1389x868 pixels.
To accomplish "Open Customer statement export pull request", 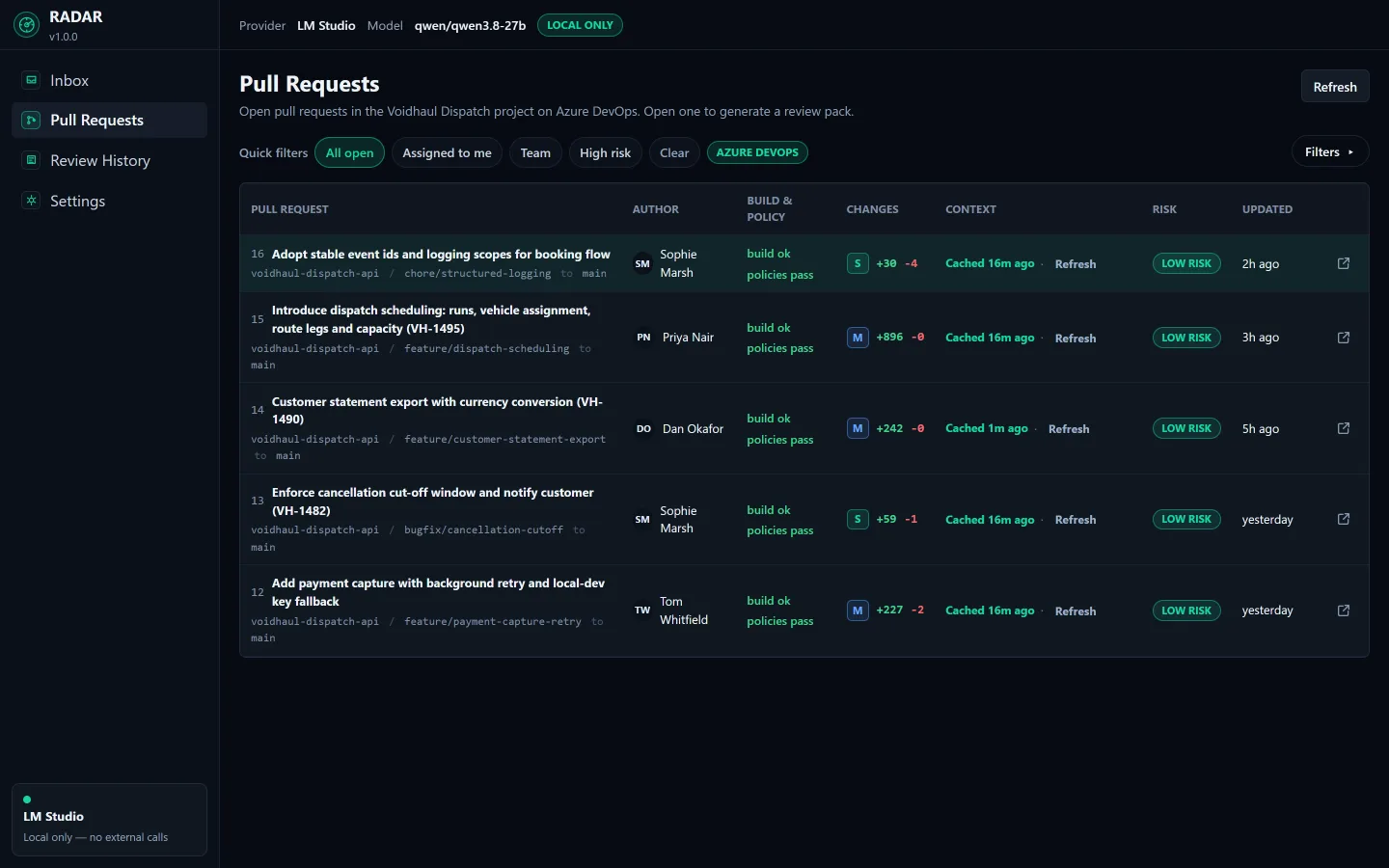I will tap(437, 410).
